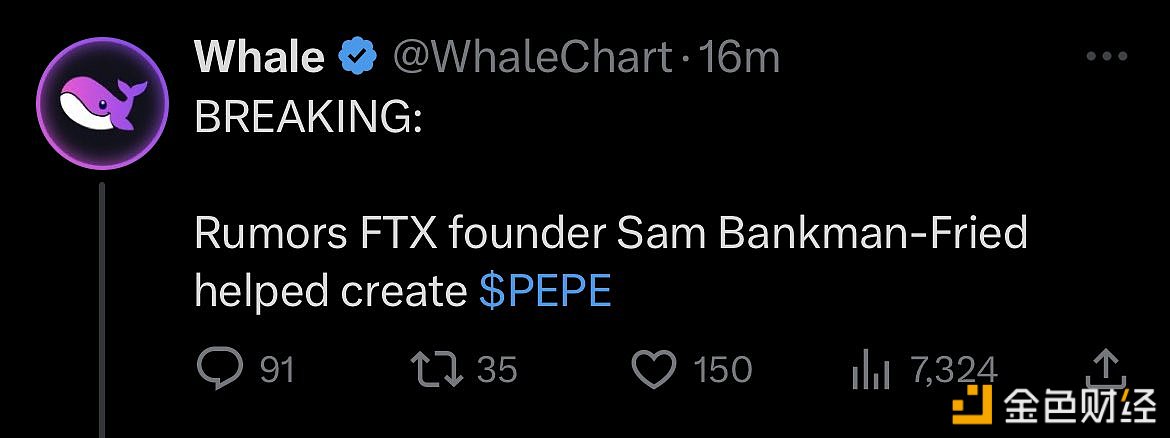Click the $PEPE cashtag

coord(545,290)
